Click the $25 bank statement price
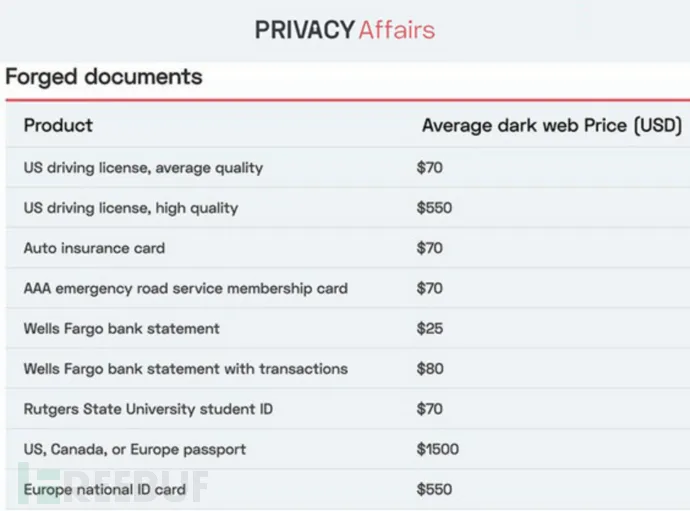 (x=430, y=328)
